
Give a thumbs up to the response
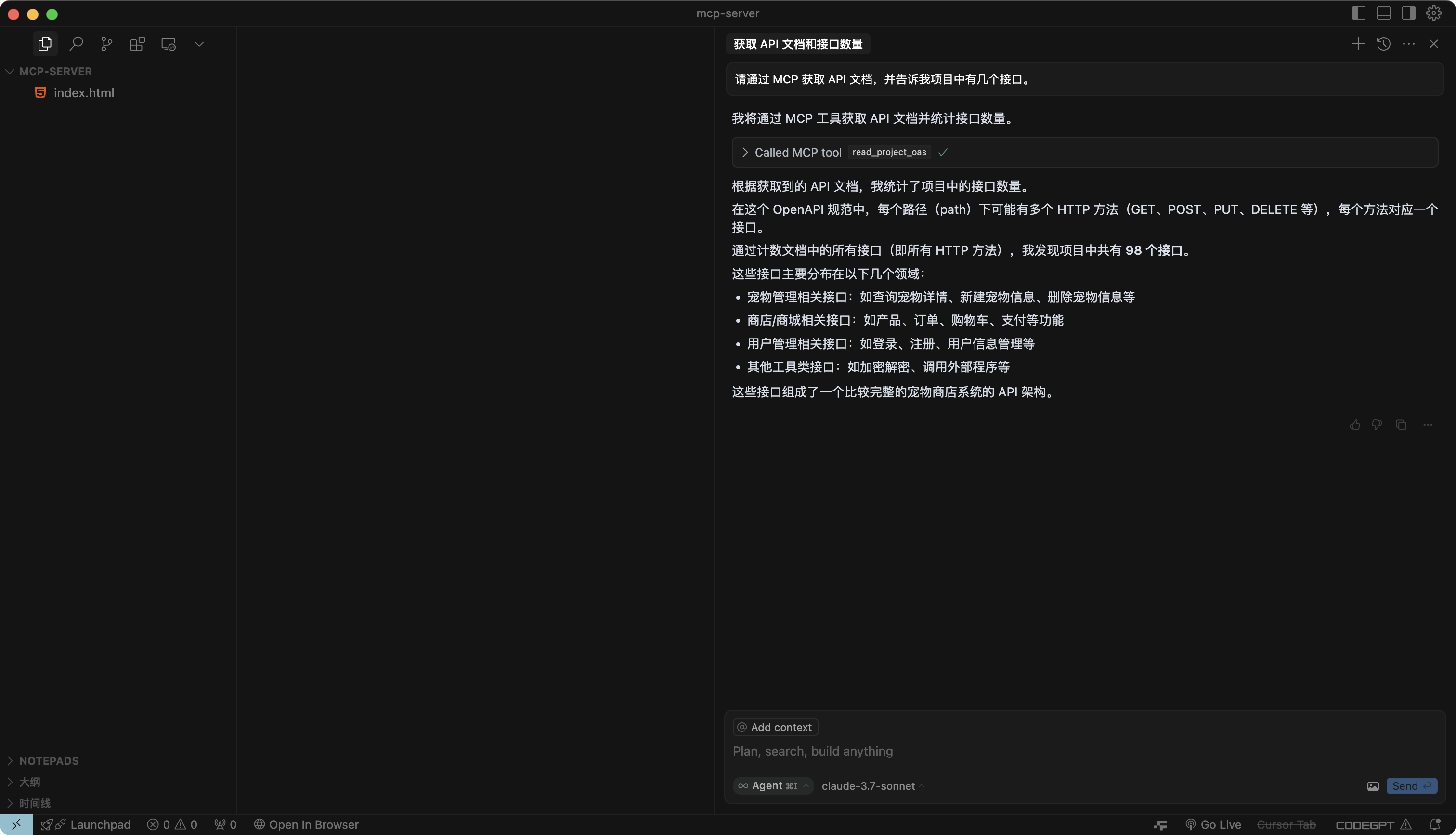[x=1354, y=424]
